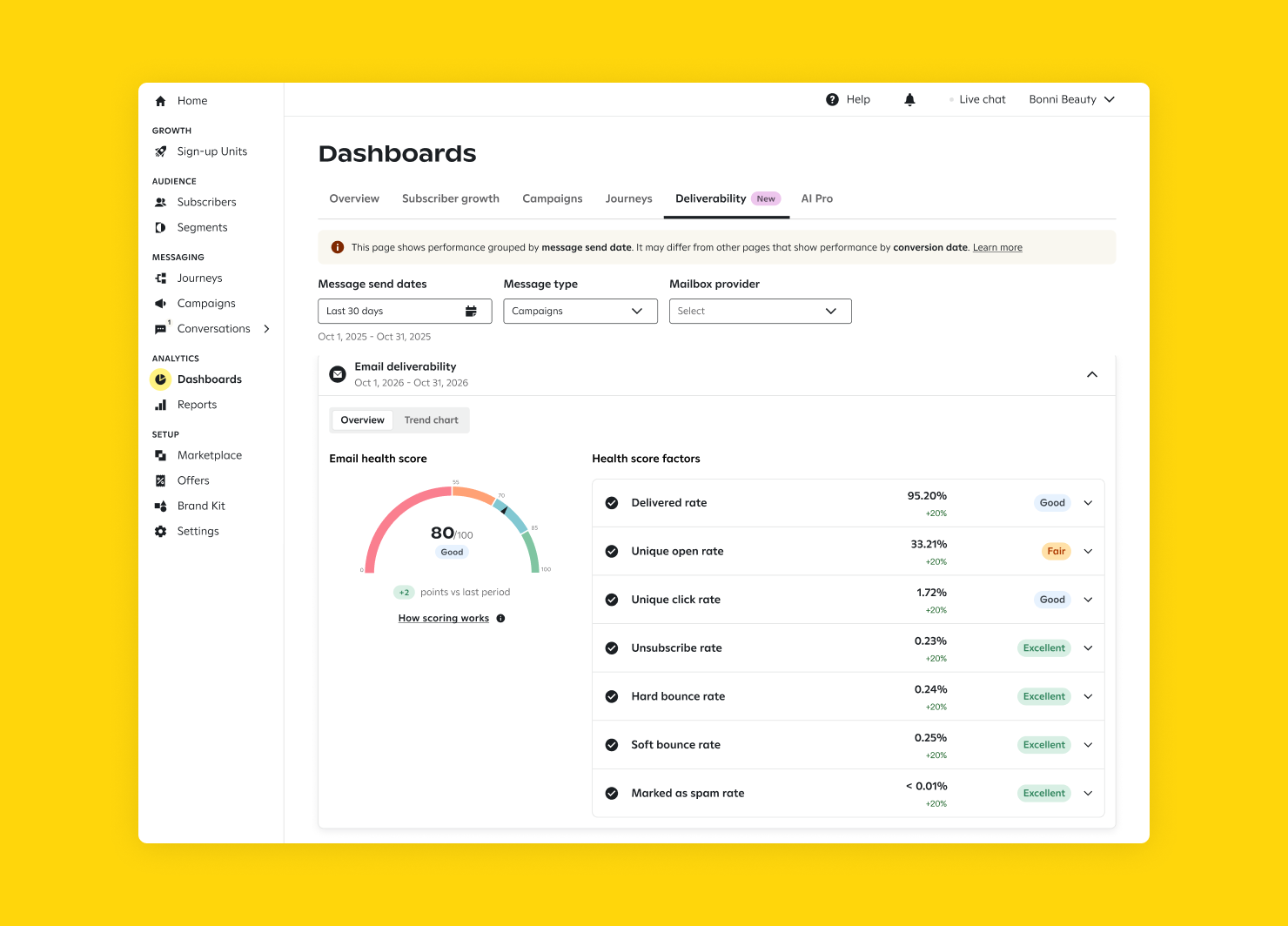Select the Overview segment in Email deliverability
The width and height of the screenshot is (1288, 926).
(x=362, y=420)
